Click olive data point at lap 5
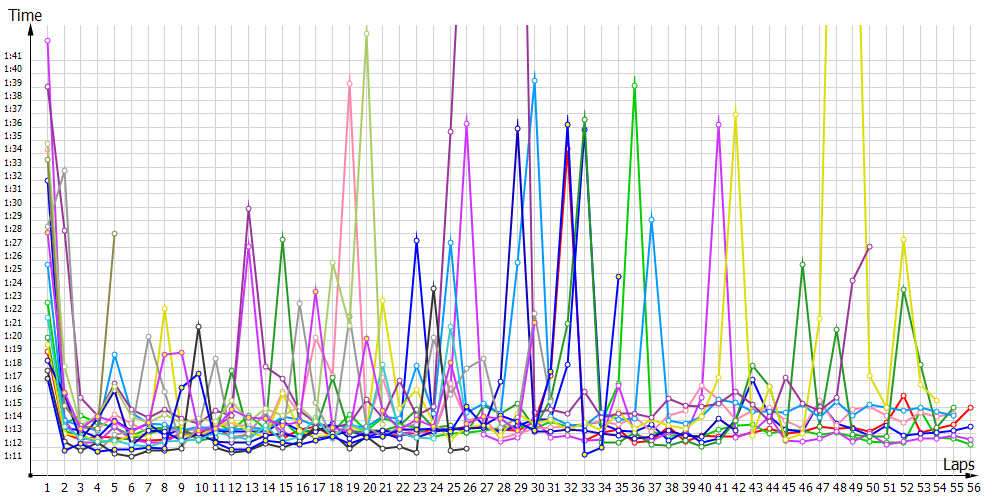This screenshot has height=500, width=1000. point(114,234)
